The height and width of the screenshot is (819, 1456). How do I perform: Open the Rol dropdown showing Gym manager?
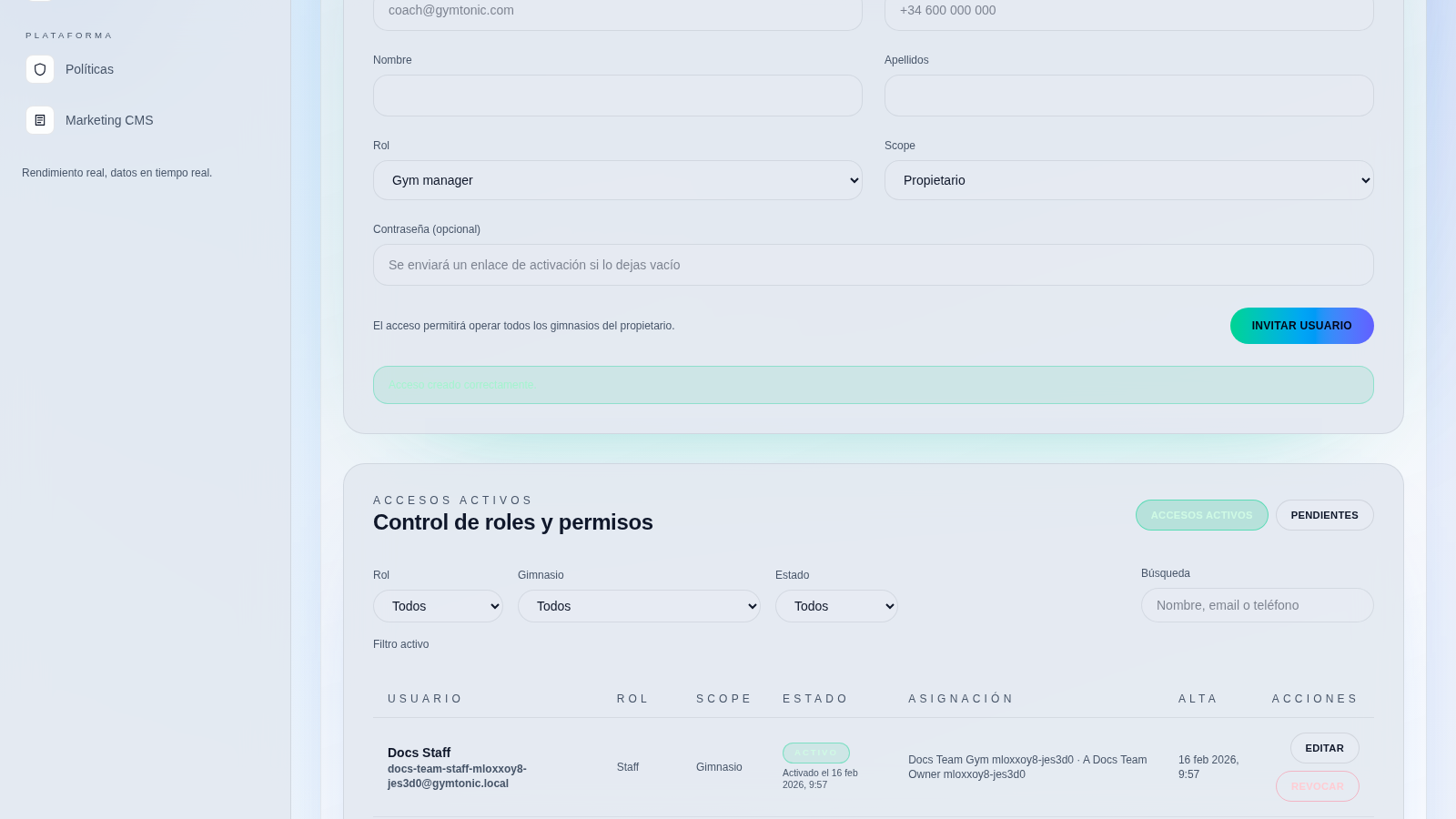tap(617, 180)
